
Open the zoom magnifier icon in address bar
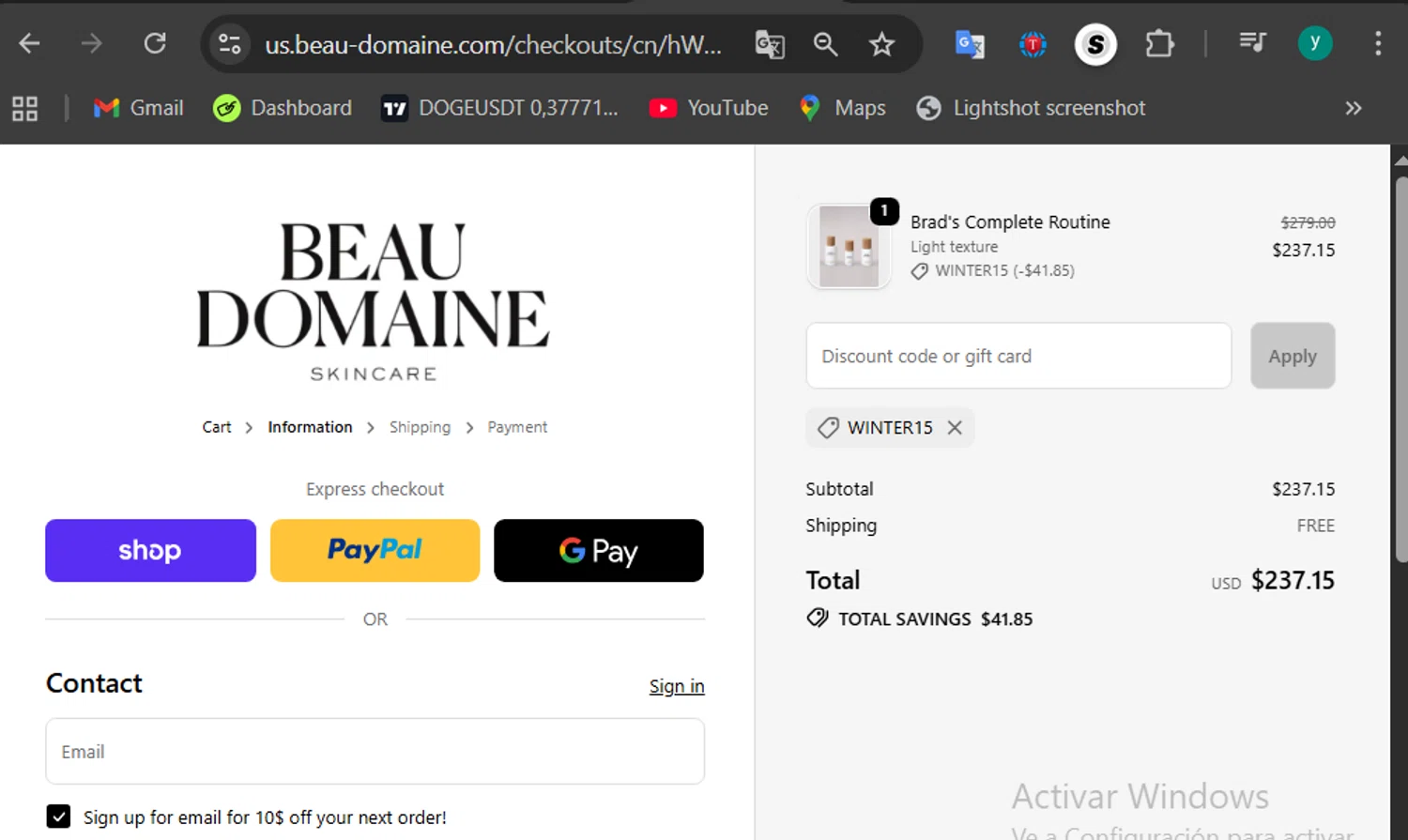tap(826, 44)
